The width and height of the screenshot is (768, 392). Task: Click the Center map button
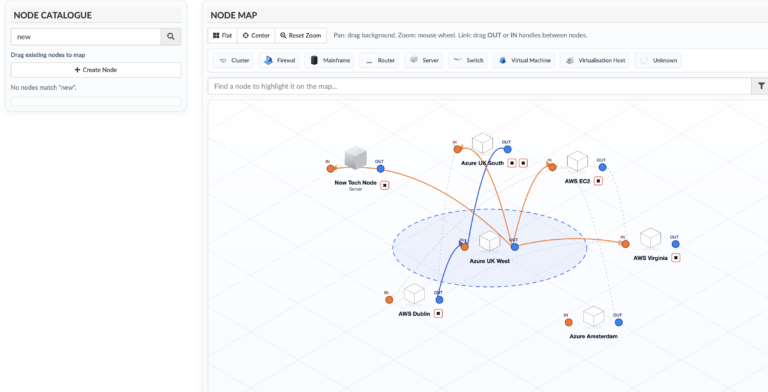256,35
